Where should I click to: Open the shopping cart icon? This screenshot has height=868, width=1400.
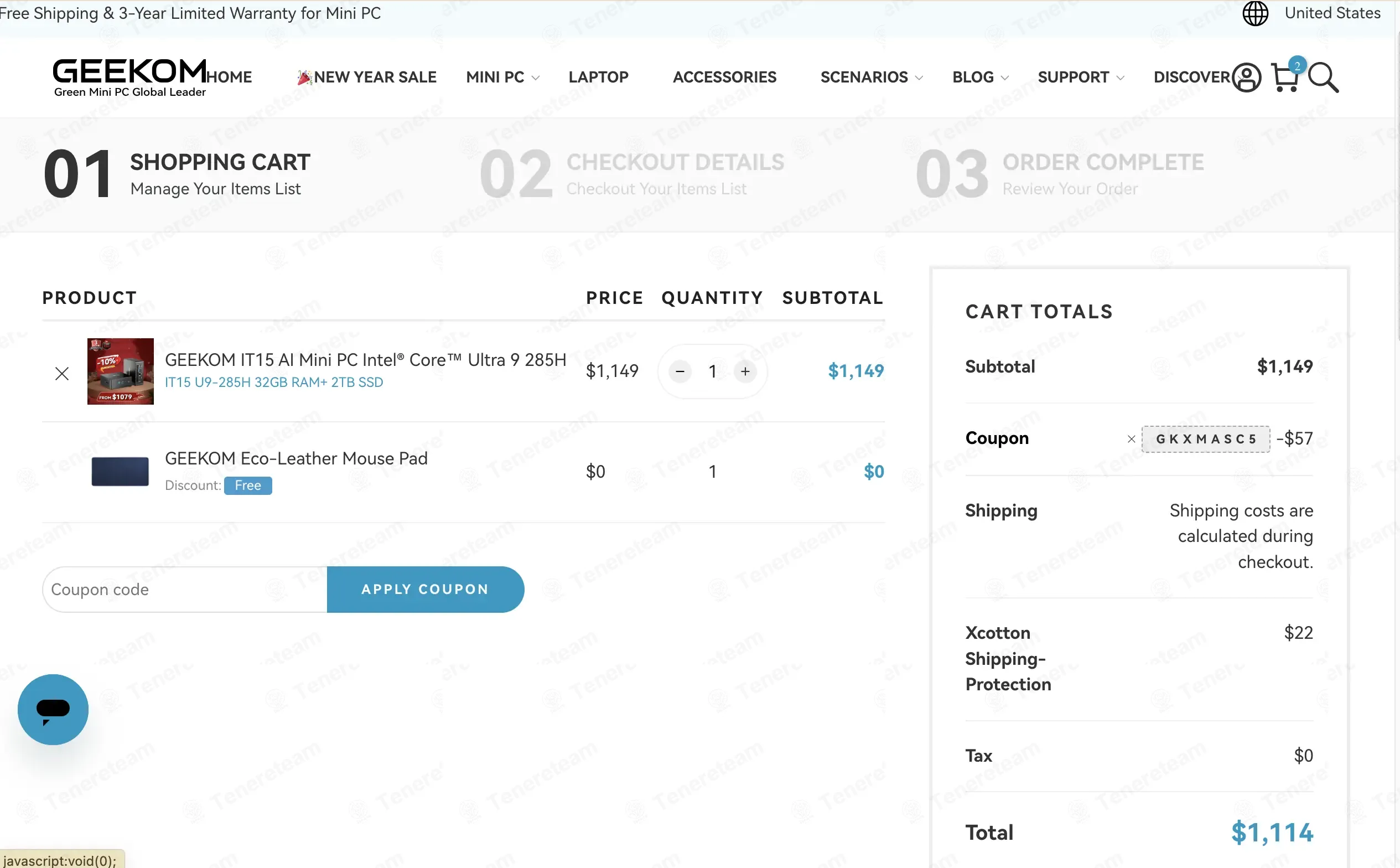point(1286,77)
